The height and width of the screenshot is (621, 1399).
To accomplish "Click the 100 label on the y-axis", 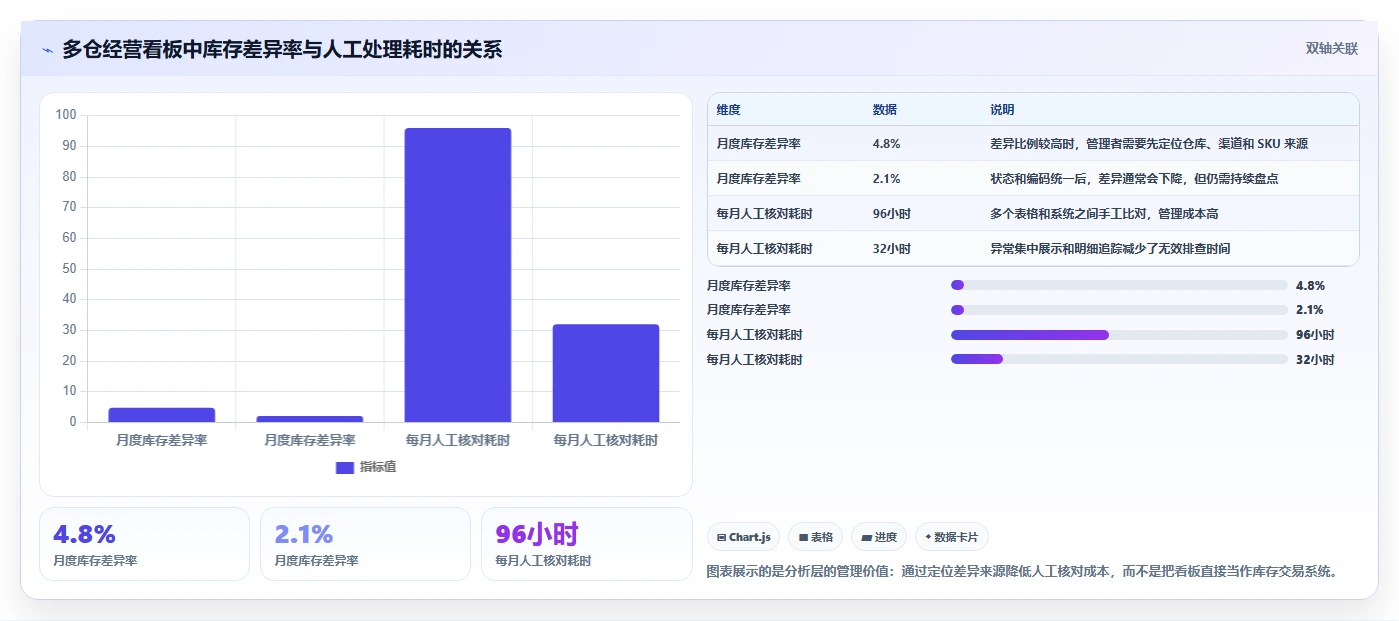I will [x=66, y=115].
